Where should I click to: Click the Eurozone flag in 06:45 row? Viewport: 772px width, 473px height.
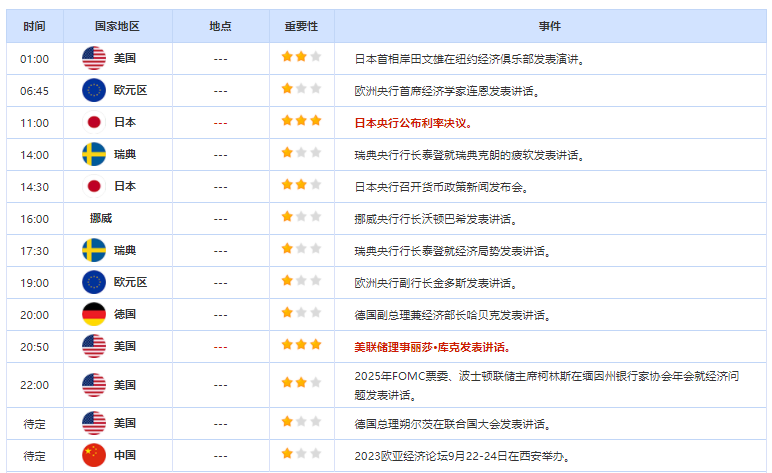coord(94,90)
